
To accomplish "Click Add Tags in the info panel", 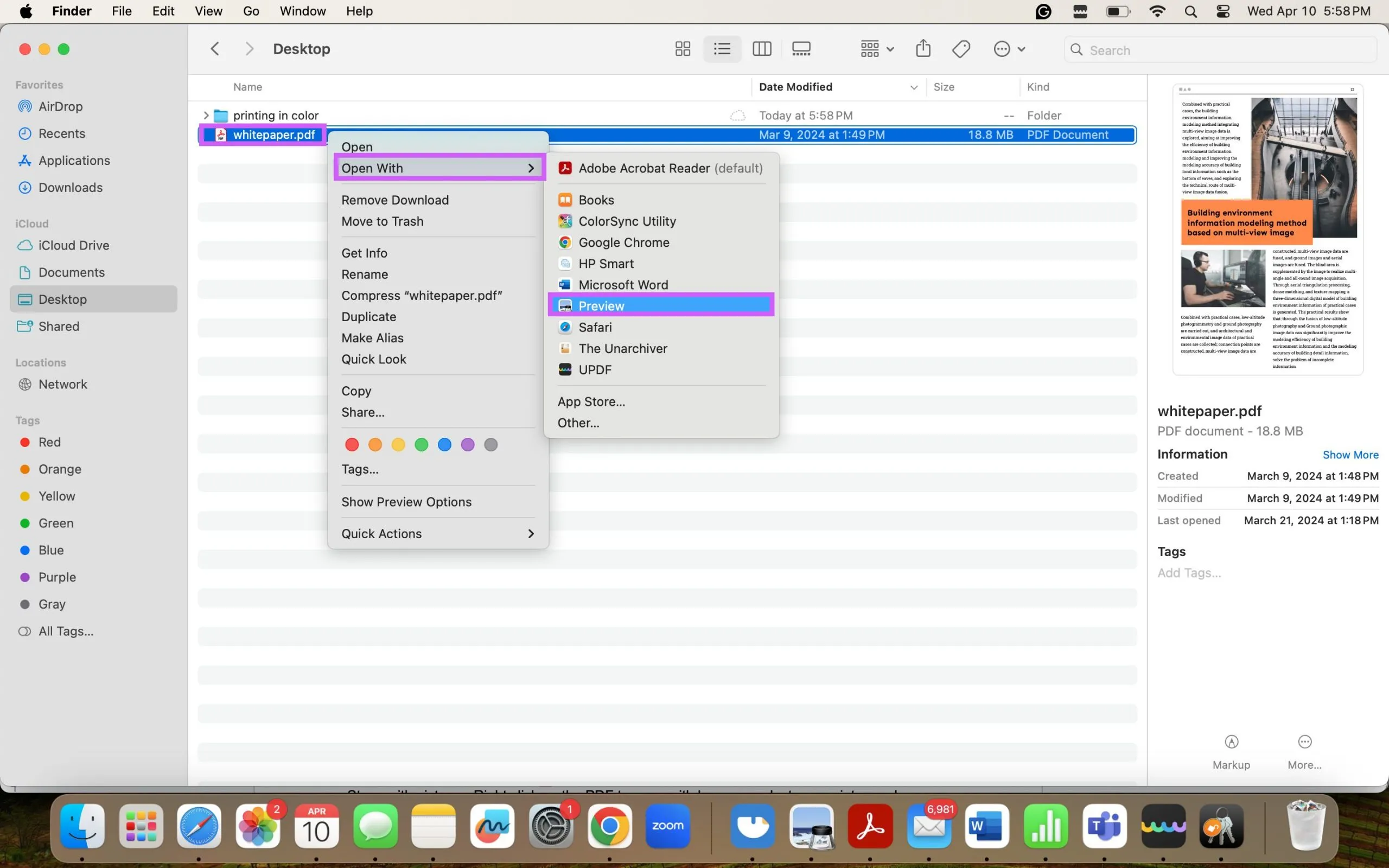I will [x=1189, y=572].
